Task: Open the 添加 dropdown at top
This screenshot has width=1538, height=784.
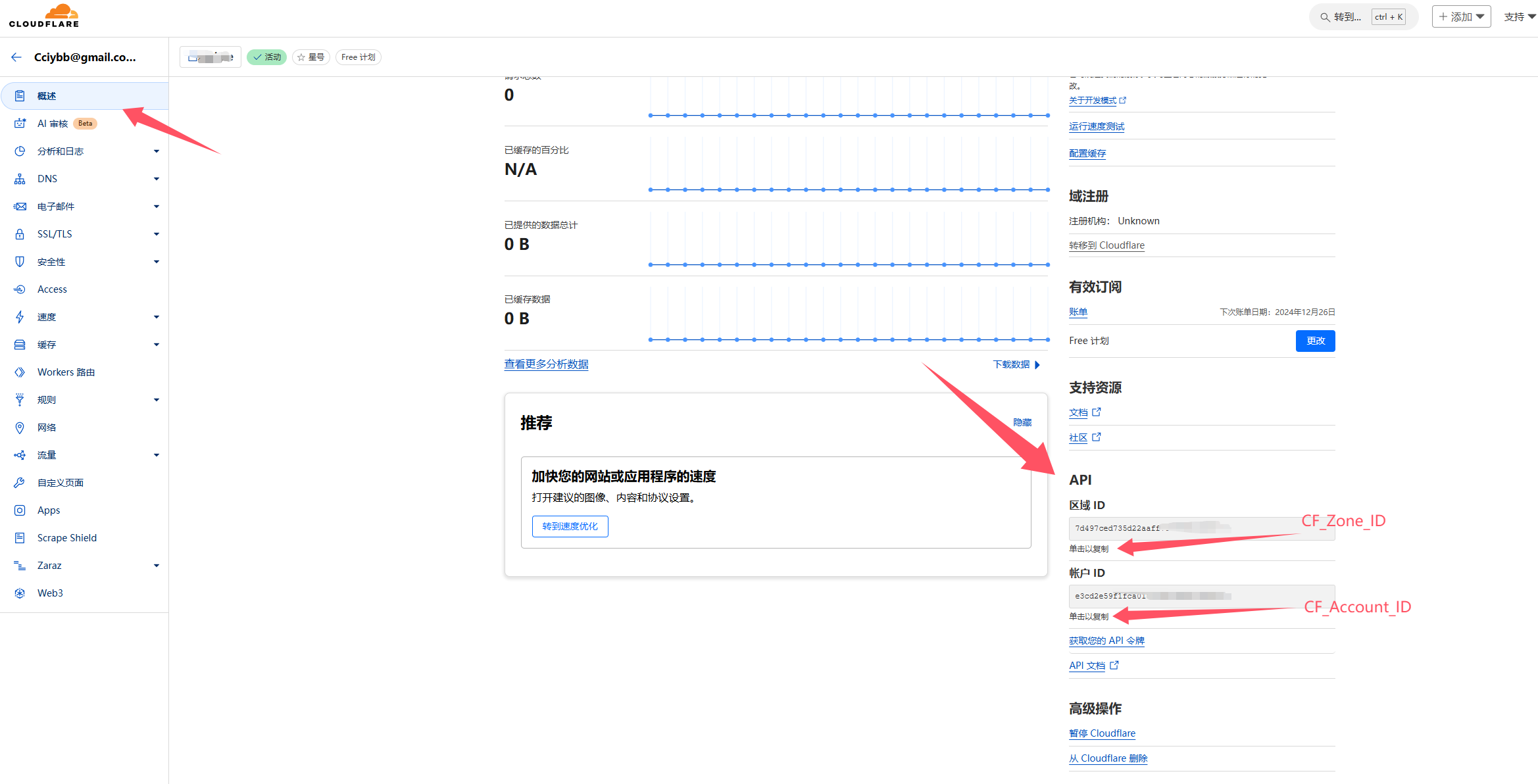Action: (1461, 16)
